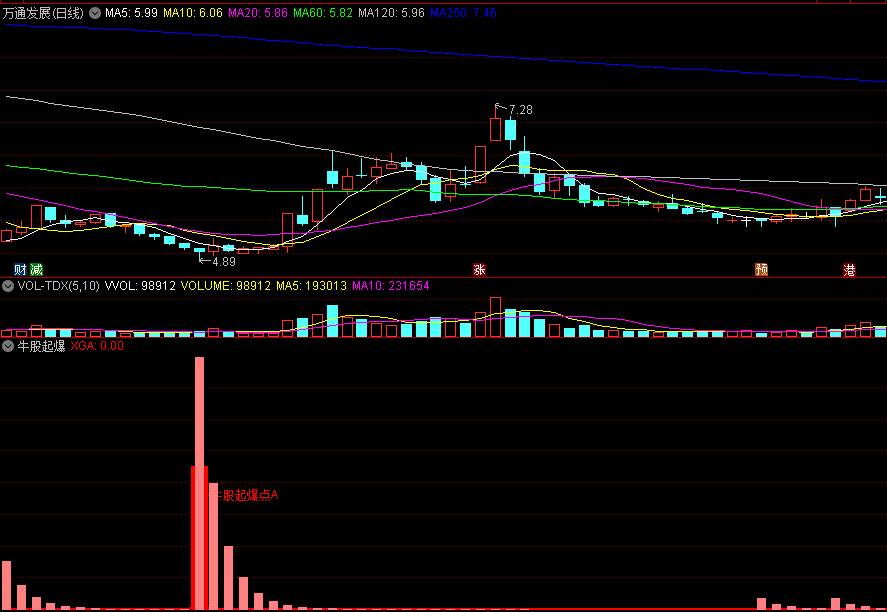Select the MA5: 5.99 label
Viewport: 887px width, 612px height.
coord(131,13)
